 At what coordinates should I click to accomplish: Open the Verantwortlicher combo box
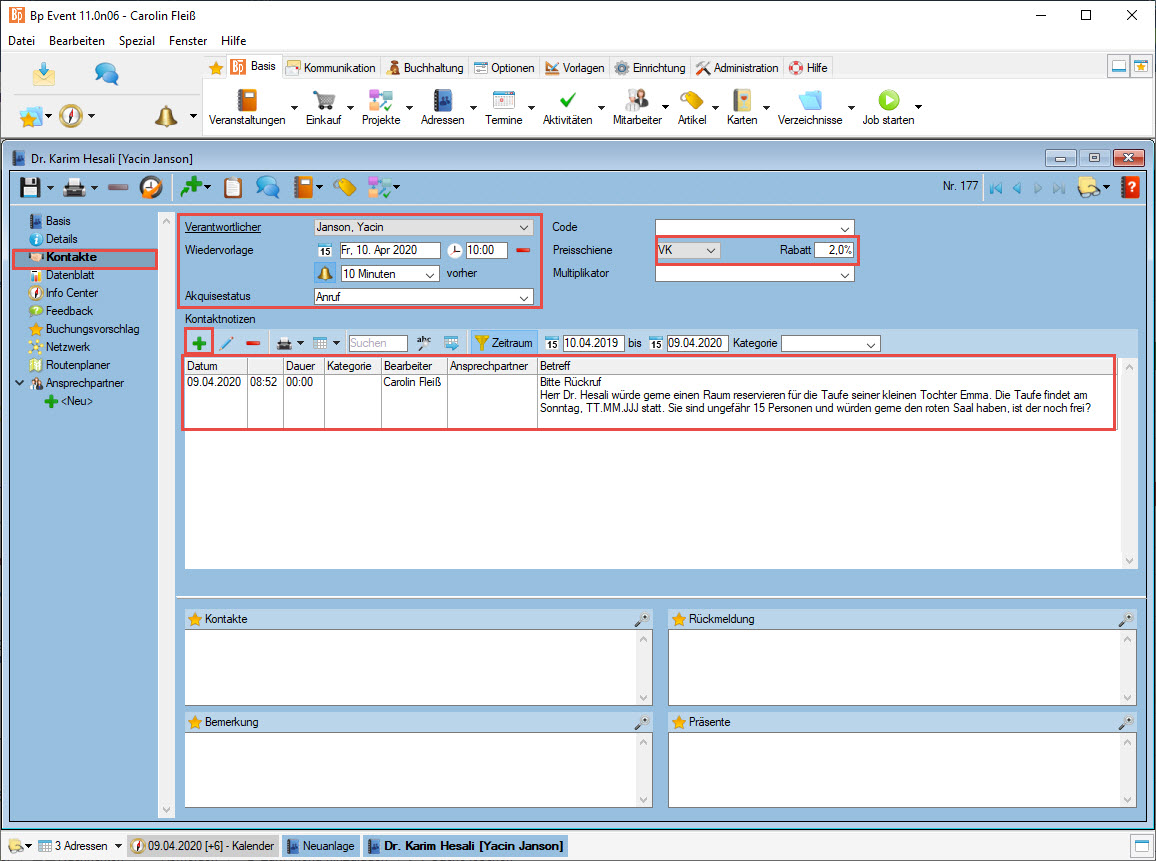coord(525,227)
